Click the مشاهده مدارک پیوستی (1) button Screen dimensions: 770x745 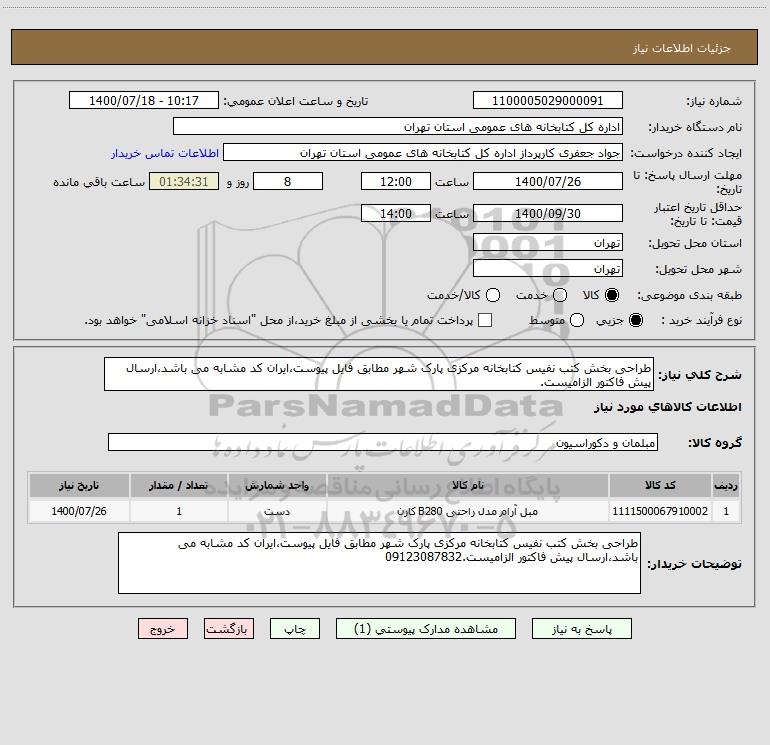pyautogui.click(x=426, y=629)
